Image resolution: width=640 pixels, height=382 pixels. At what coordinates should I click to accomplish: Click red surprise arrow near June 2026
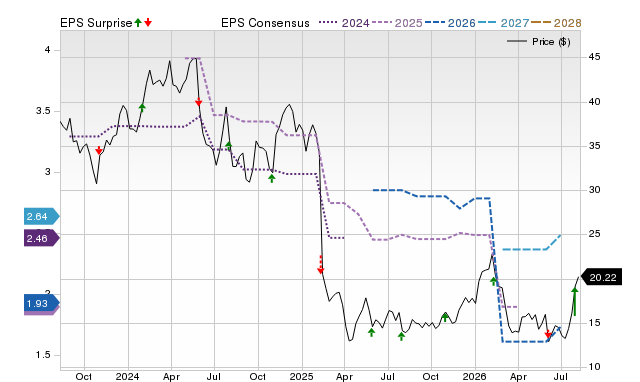[x=548, y=335]
